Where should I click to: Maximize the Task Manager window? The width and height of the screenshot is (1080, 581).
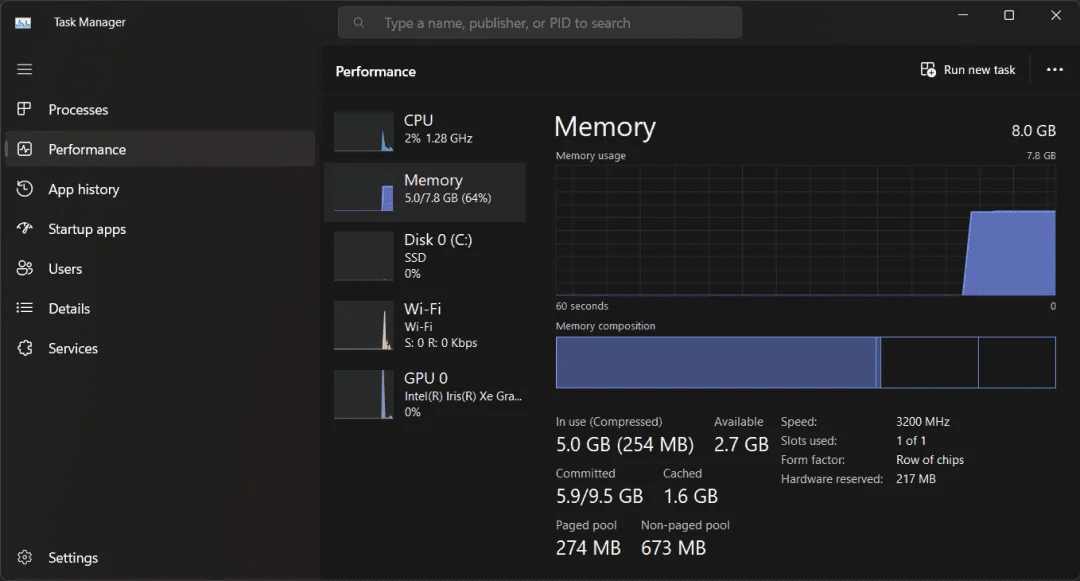click(x=1009, y=15)
